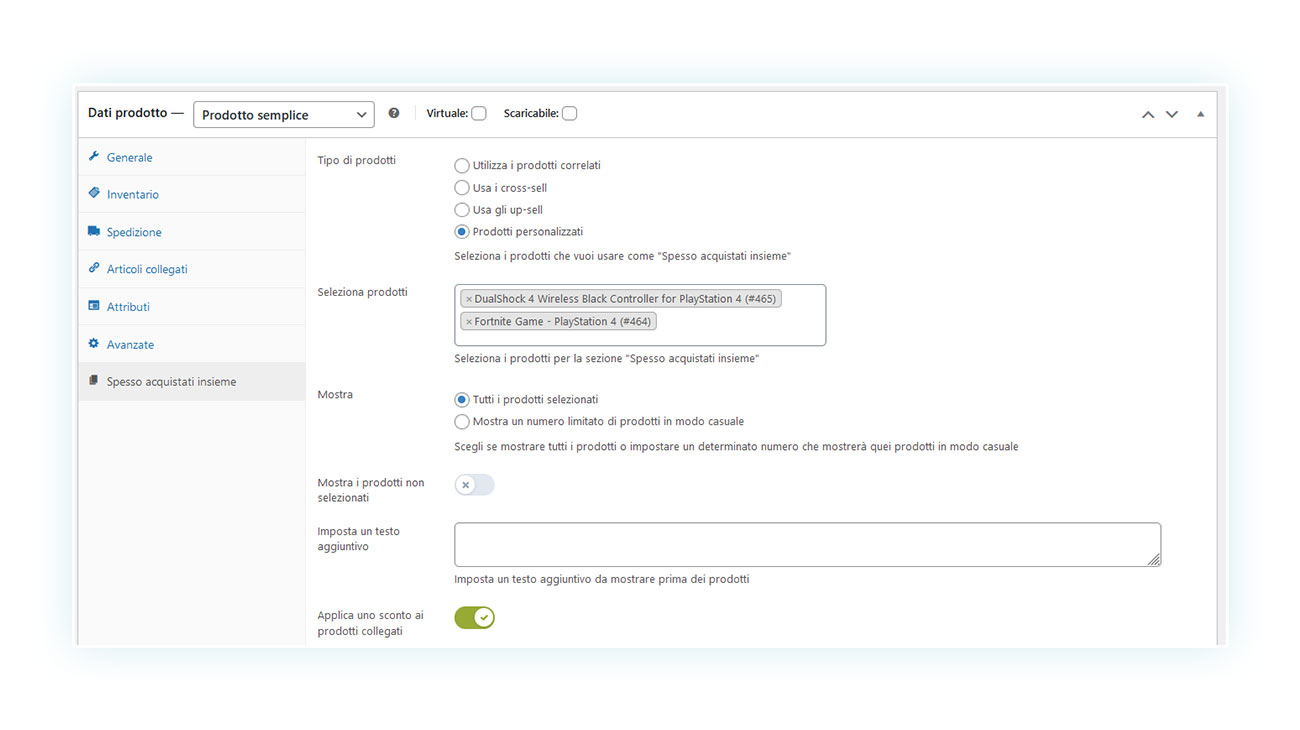This screenshot has width=1300, height=730.
Task: Click the Seleziona prodotti label
Action: pos(363,292)
